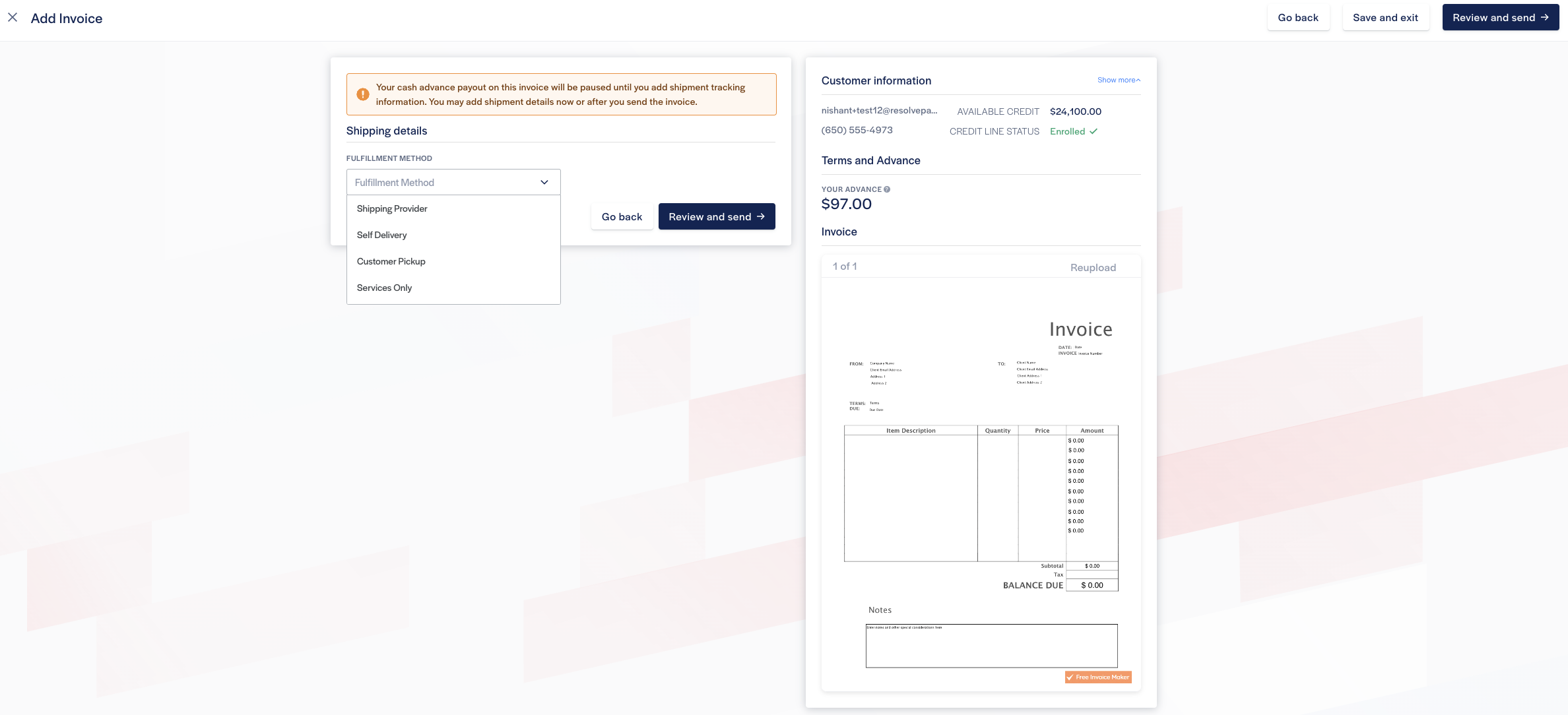Choose Shipping Provider from the list
1568x715 pixels.
392,209
